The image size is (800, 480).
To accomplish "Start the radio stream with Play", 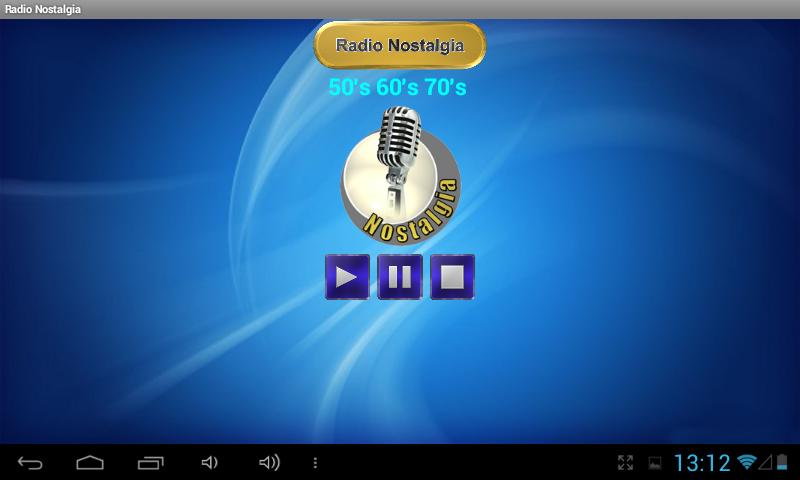I will [347, 277].
